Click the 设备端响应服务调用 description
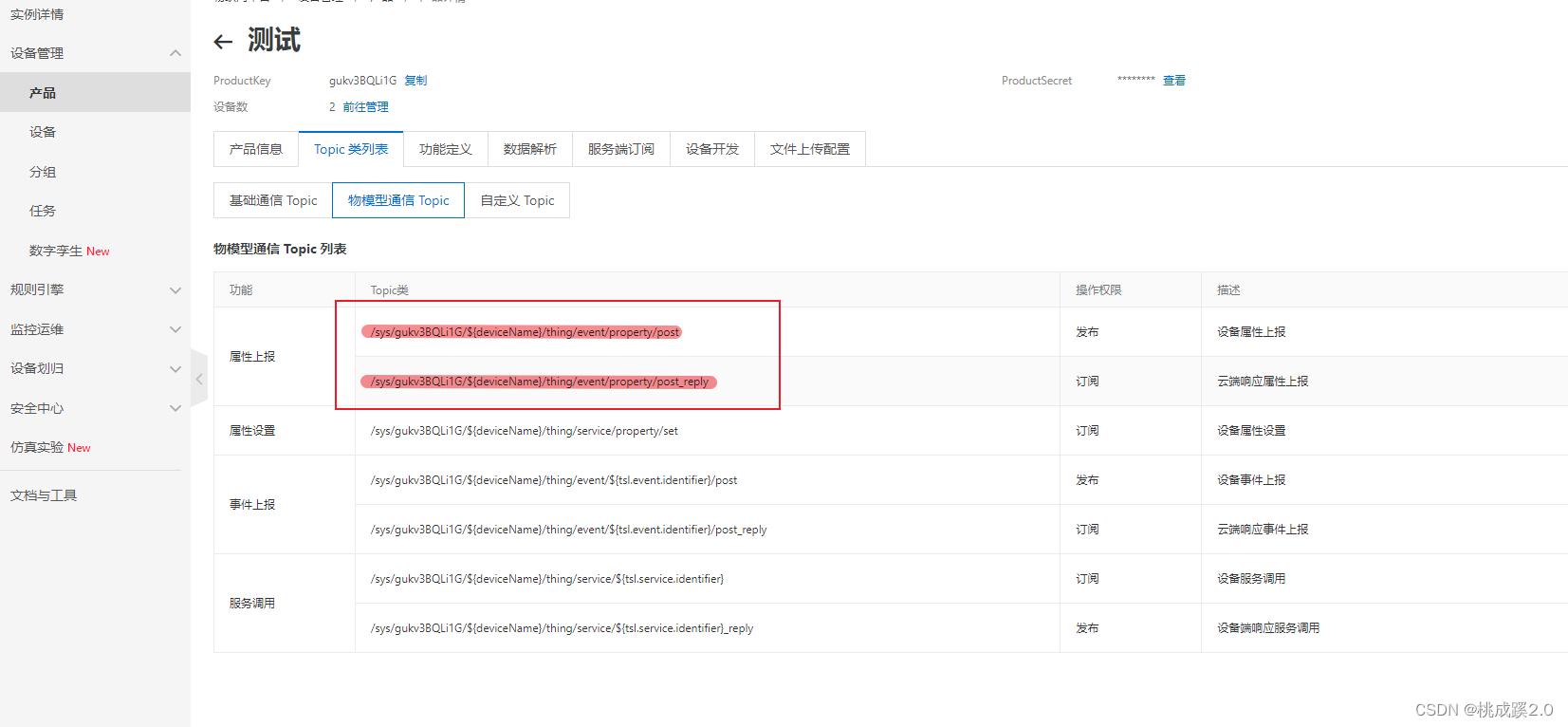Screen dimensions: 1568x727 coord(1268,628)
